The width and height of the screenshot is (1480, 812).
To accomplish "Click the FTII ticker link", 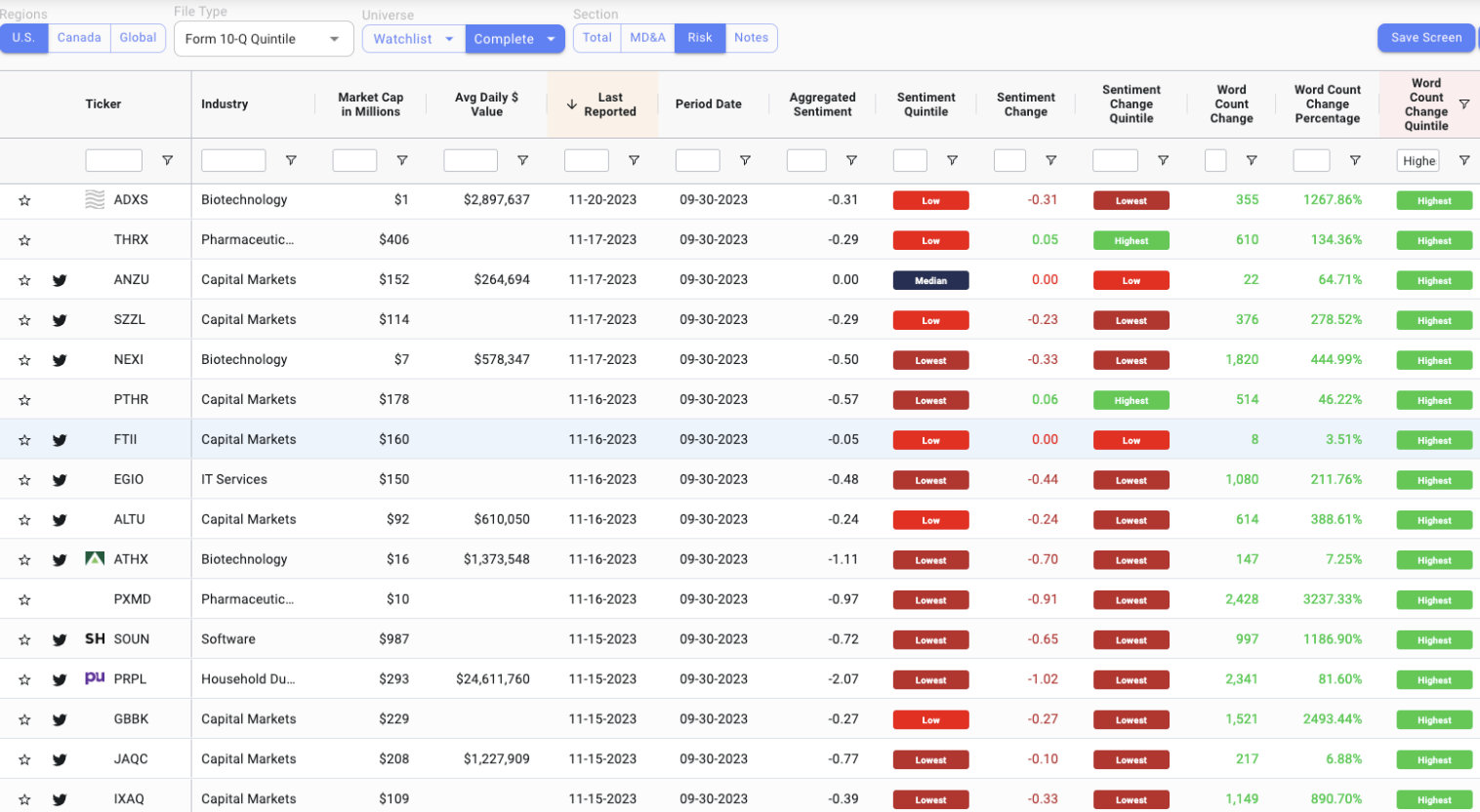I will [x=125, y=439].
